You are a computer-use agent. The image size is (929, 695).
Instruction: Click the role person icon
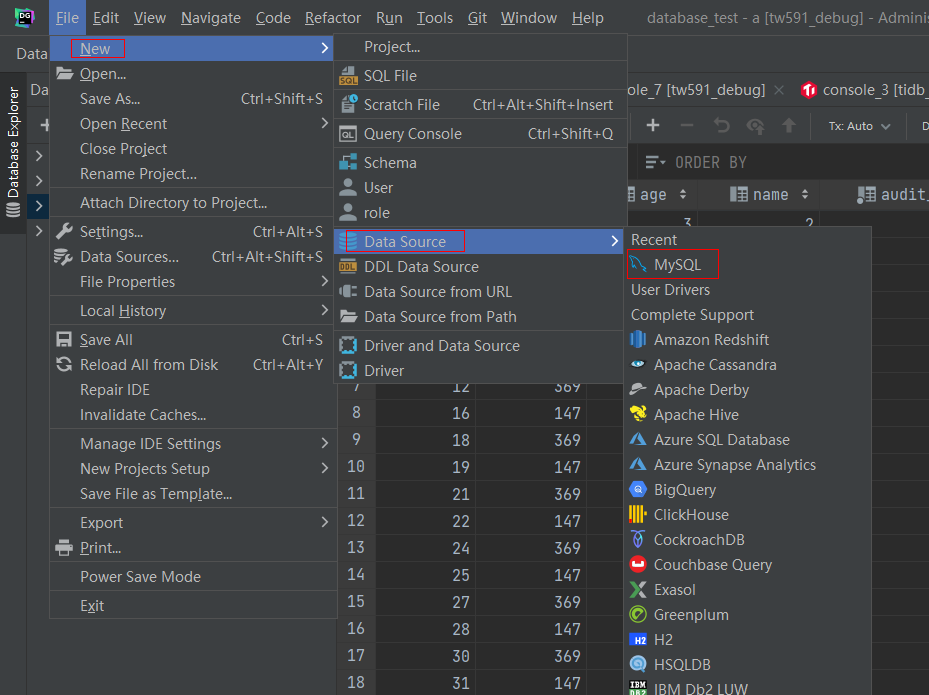(348, 212)
